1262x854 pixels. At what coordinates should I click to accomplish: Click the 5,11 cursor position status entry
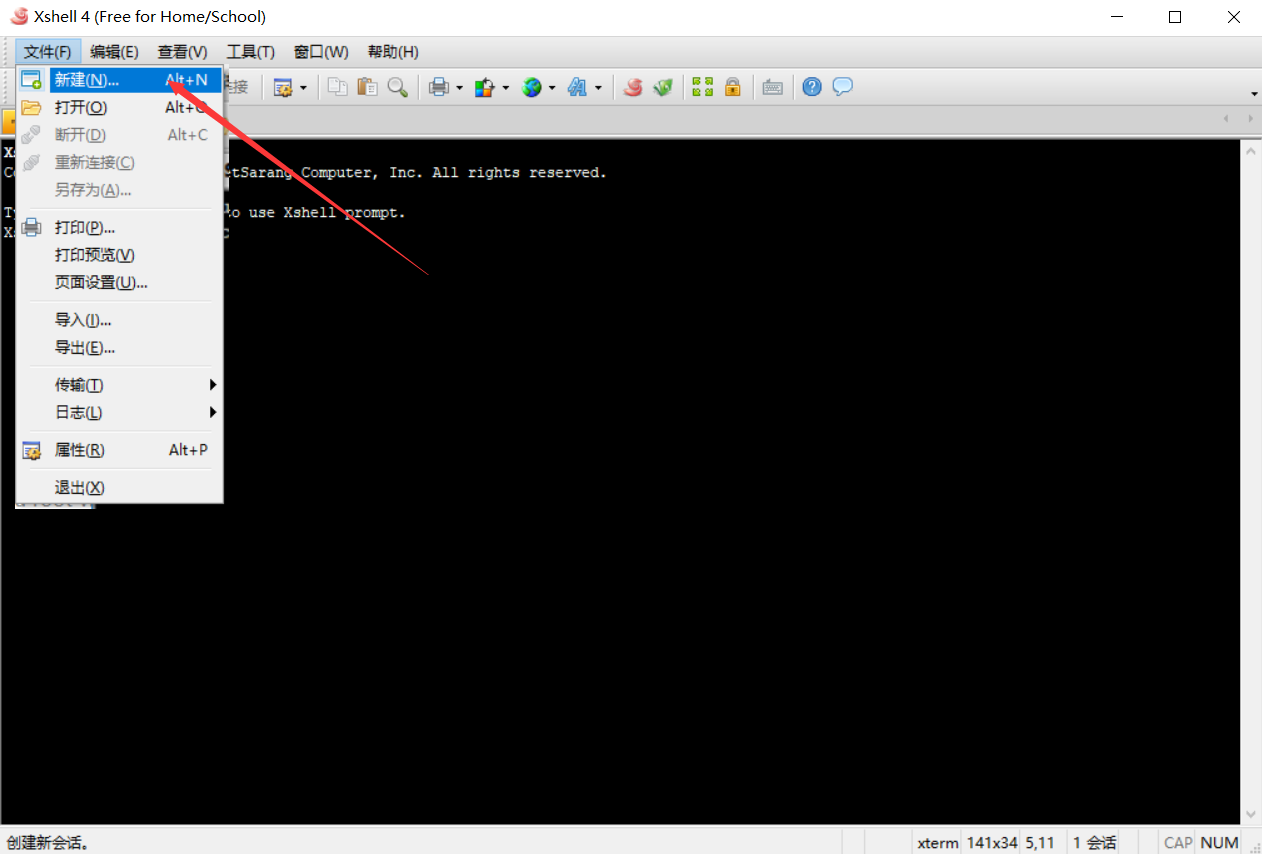coord(1040,843)
